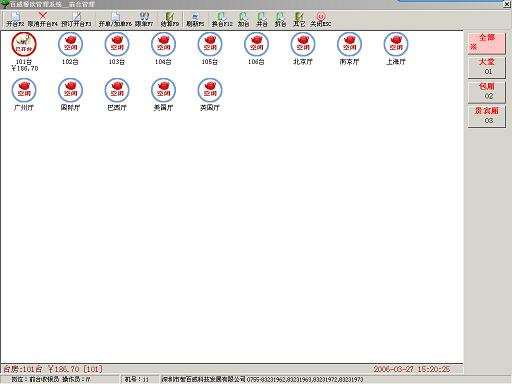Click the 加台 add-table icon
Image resolution: width=512 pixels, height=384 pixels.
243,20
